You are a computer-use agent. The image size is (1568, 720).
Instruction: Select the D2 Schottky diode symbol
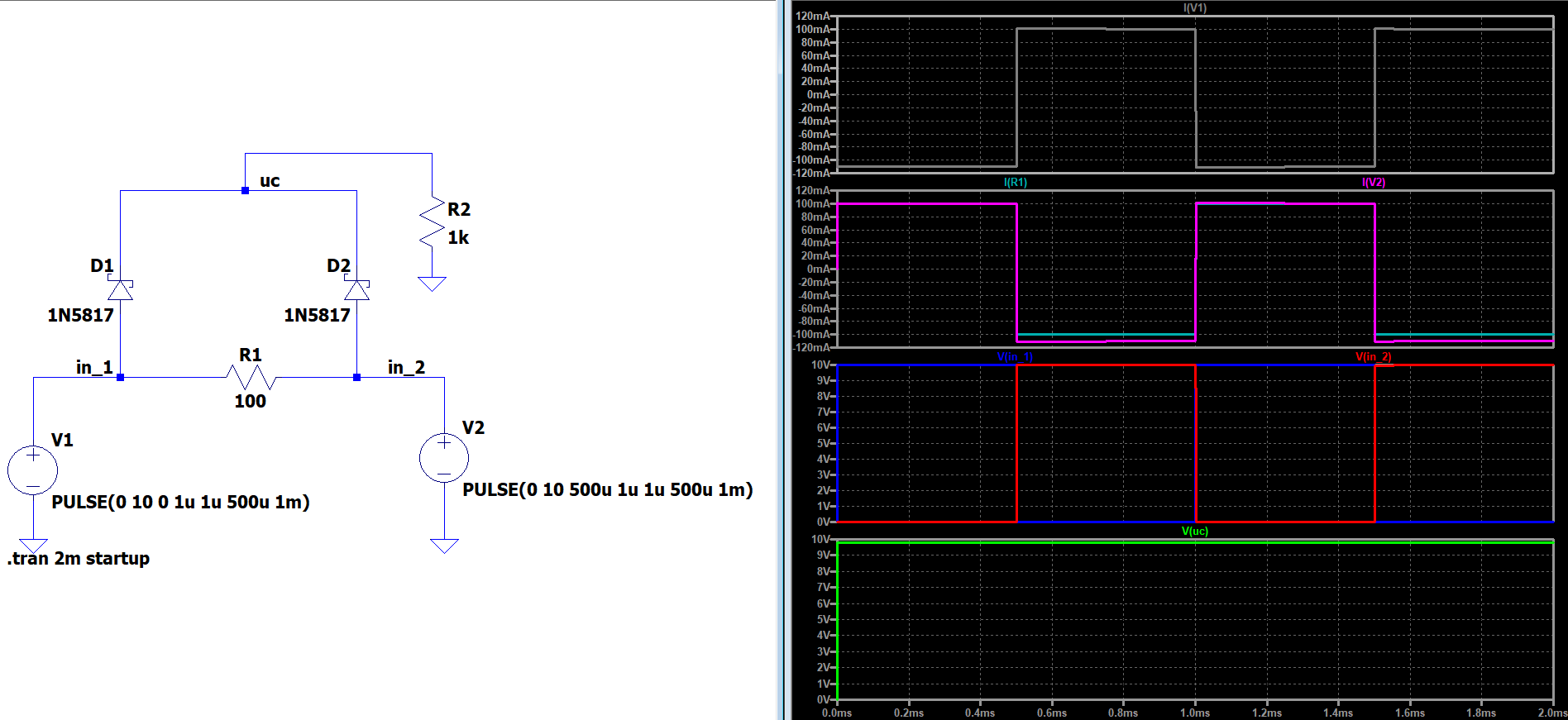pos(357,289)
